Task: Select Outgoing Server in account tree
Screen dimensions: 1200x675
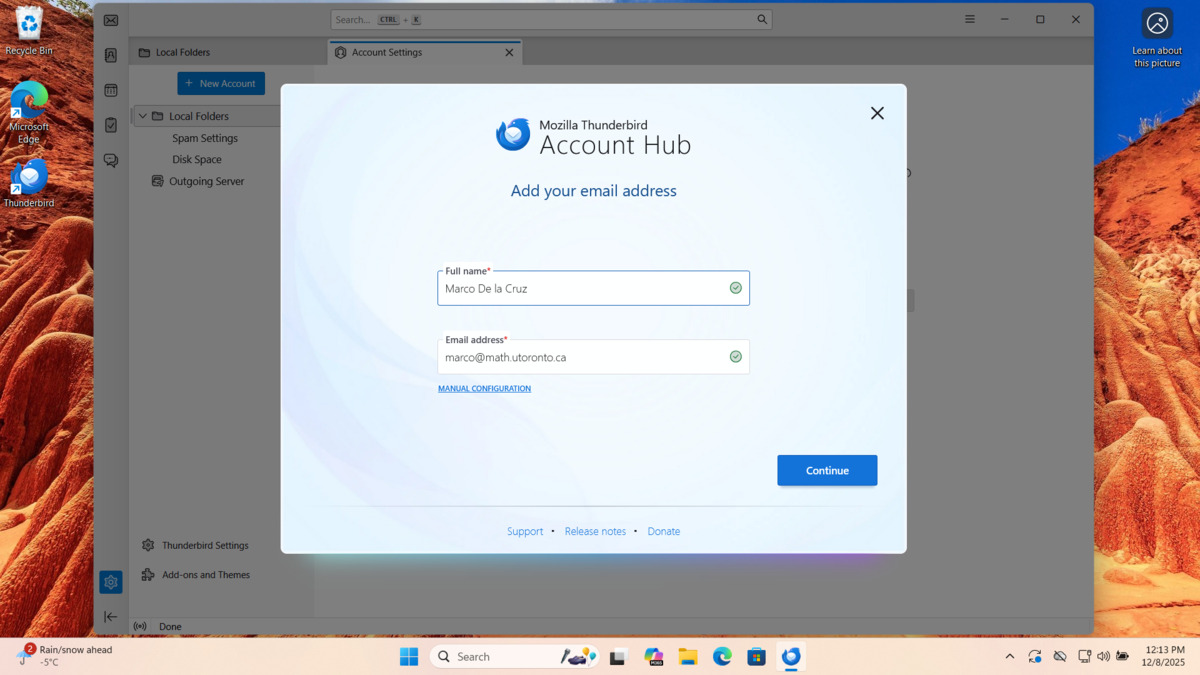Action: pos(206,181)
